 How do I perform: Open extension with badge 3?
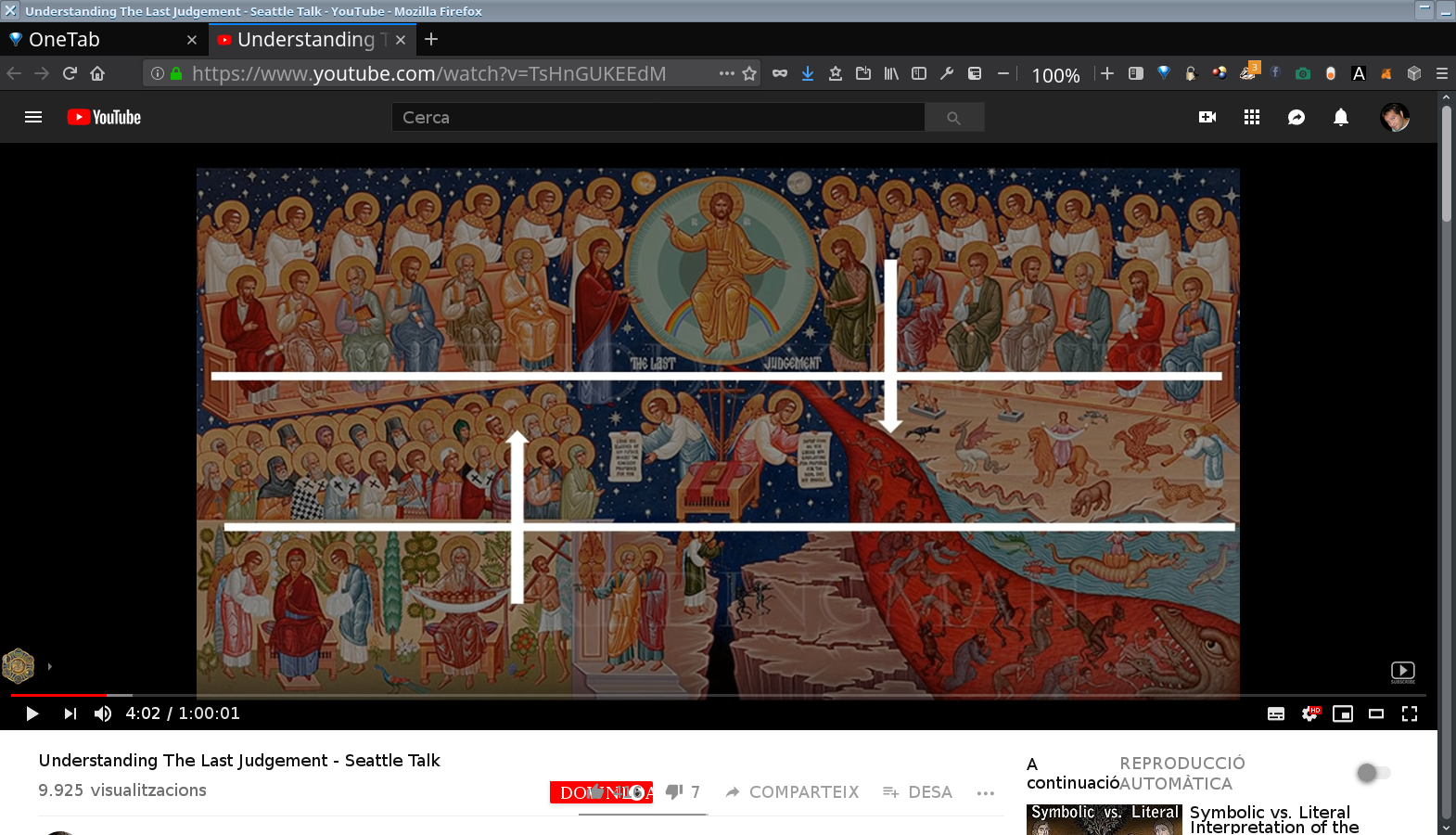click(x=1248, y=71)
